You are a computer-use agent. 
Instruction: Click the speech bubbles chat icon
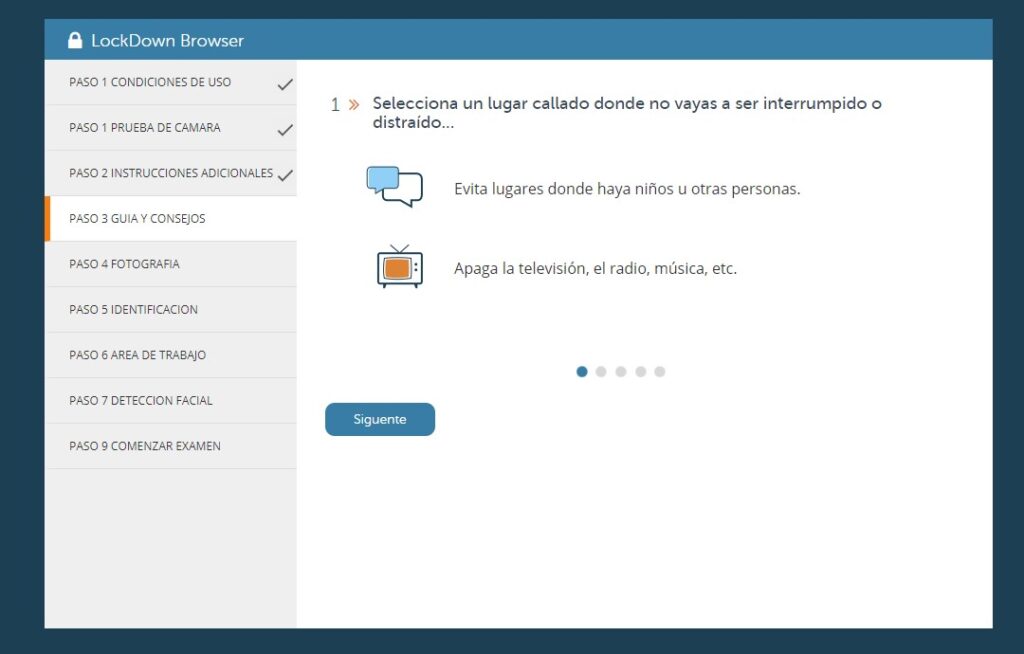click(x=395, y=187)
